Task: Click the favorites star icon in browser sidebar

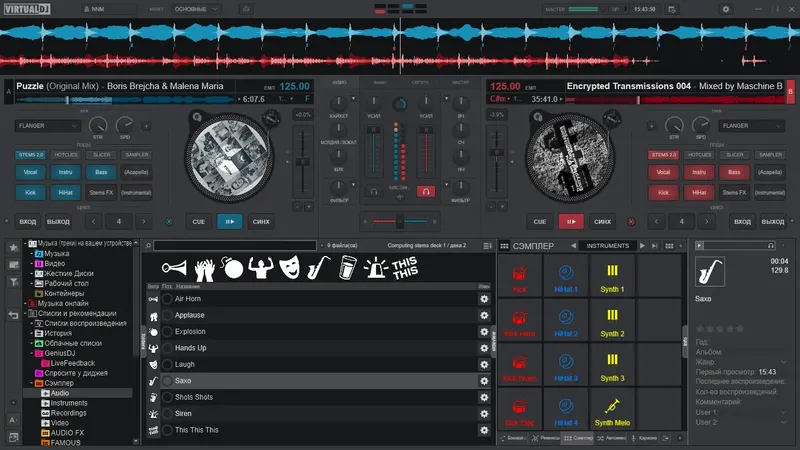Action: tap(14, 247)
